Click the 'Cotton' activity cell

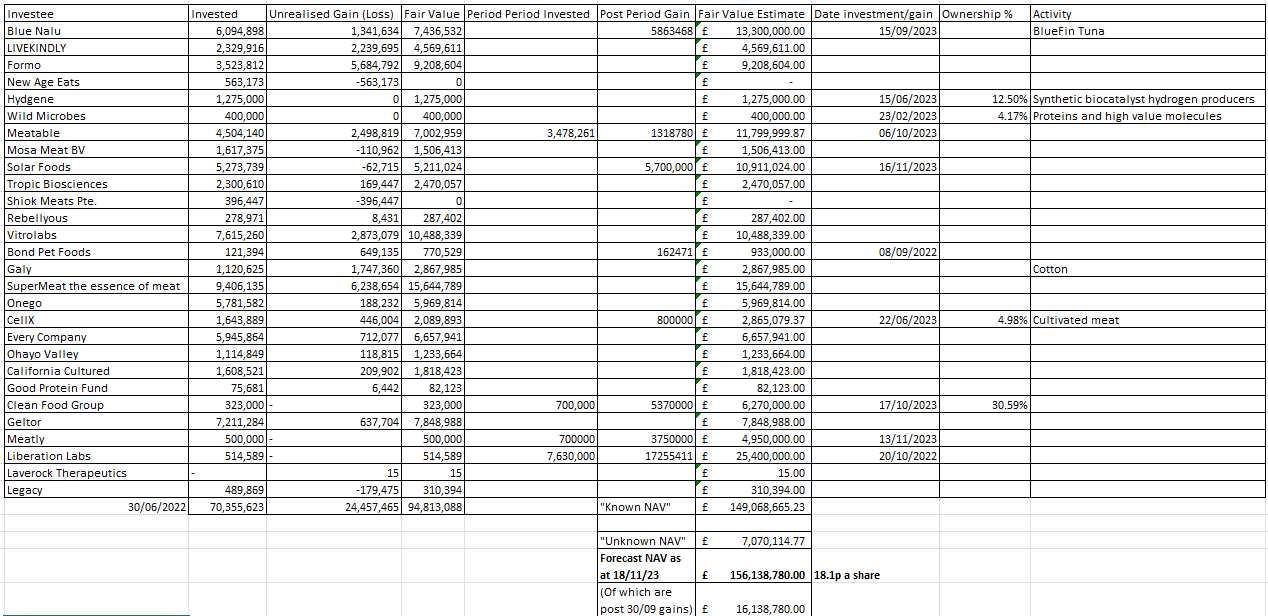[x=1147, y=269]
